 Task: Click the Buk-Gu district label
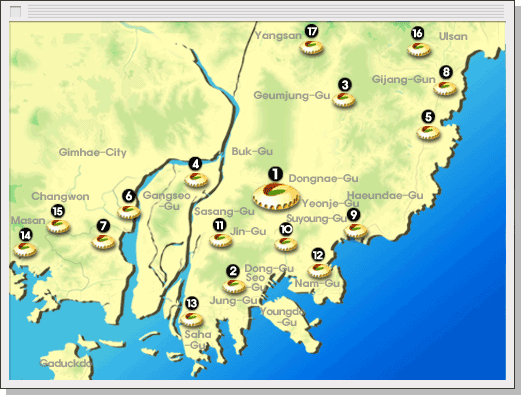click(252, 151)
